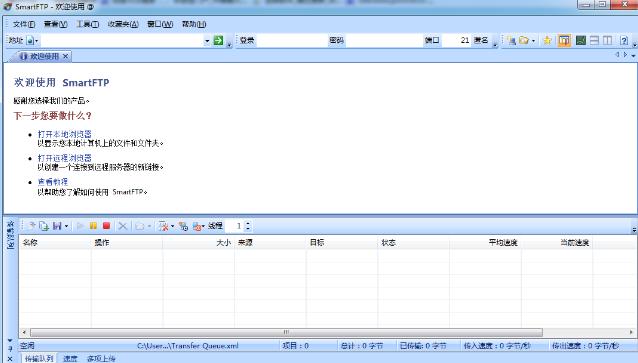The height and width of the screenshot is (363, 638).
Task: Click the 打开远程浏览器 link
Action: click(x=65, y=158)
